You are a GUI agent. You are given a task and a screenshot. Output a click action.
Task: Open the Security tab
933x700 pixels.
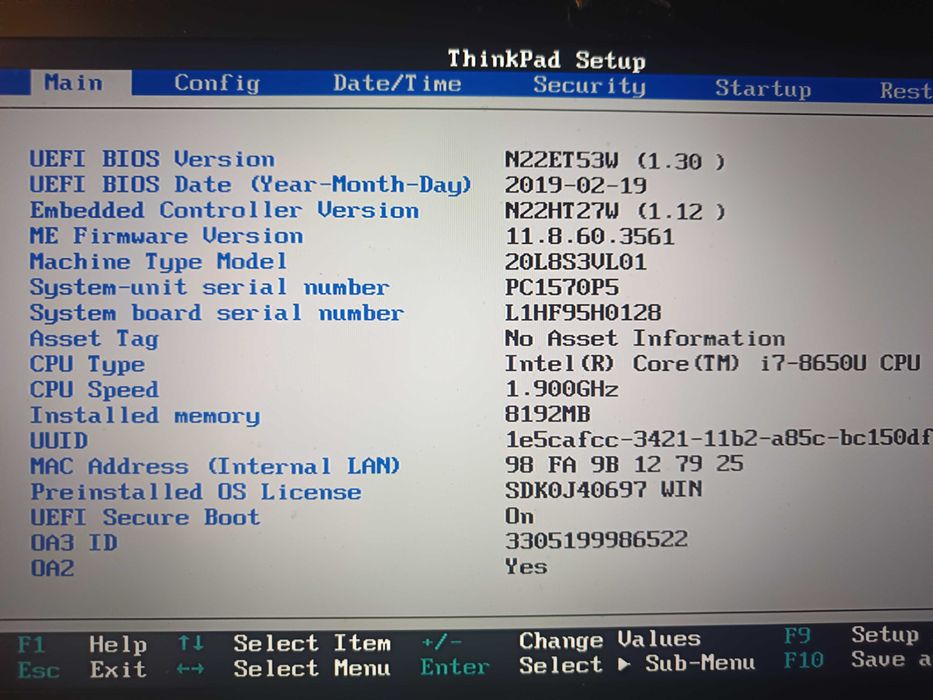[589, 86]
